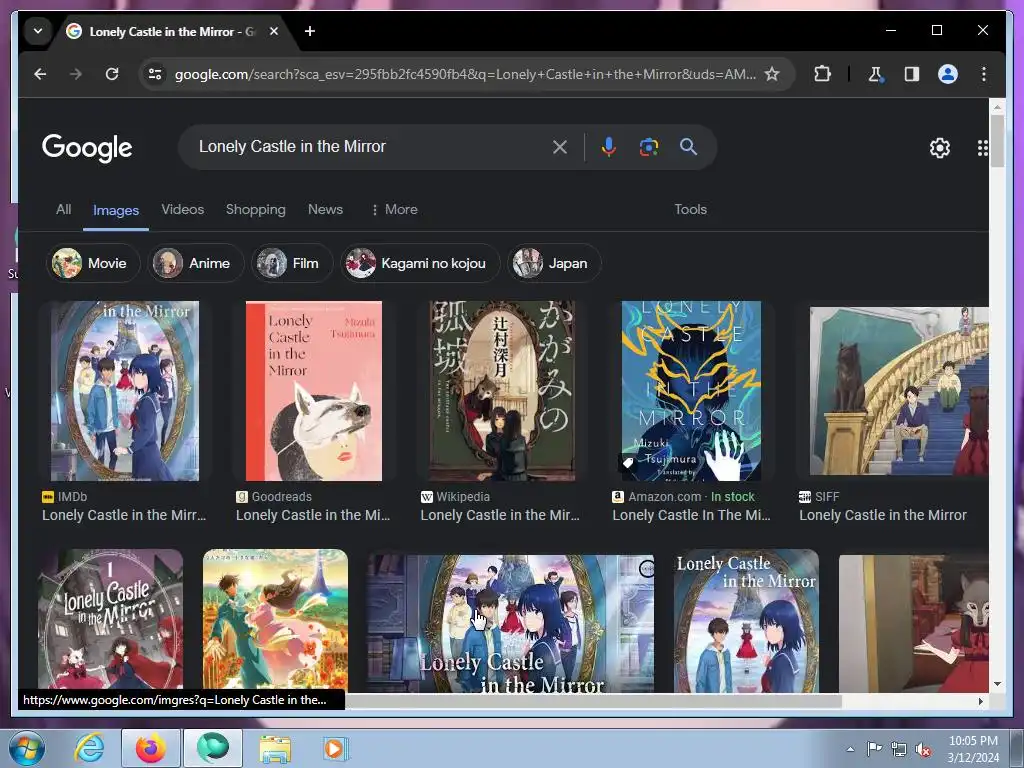Click the muted volume tray icon
The image size is (1024, 768).
pos(922,749)
